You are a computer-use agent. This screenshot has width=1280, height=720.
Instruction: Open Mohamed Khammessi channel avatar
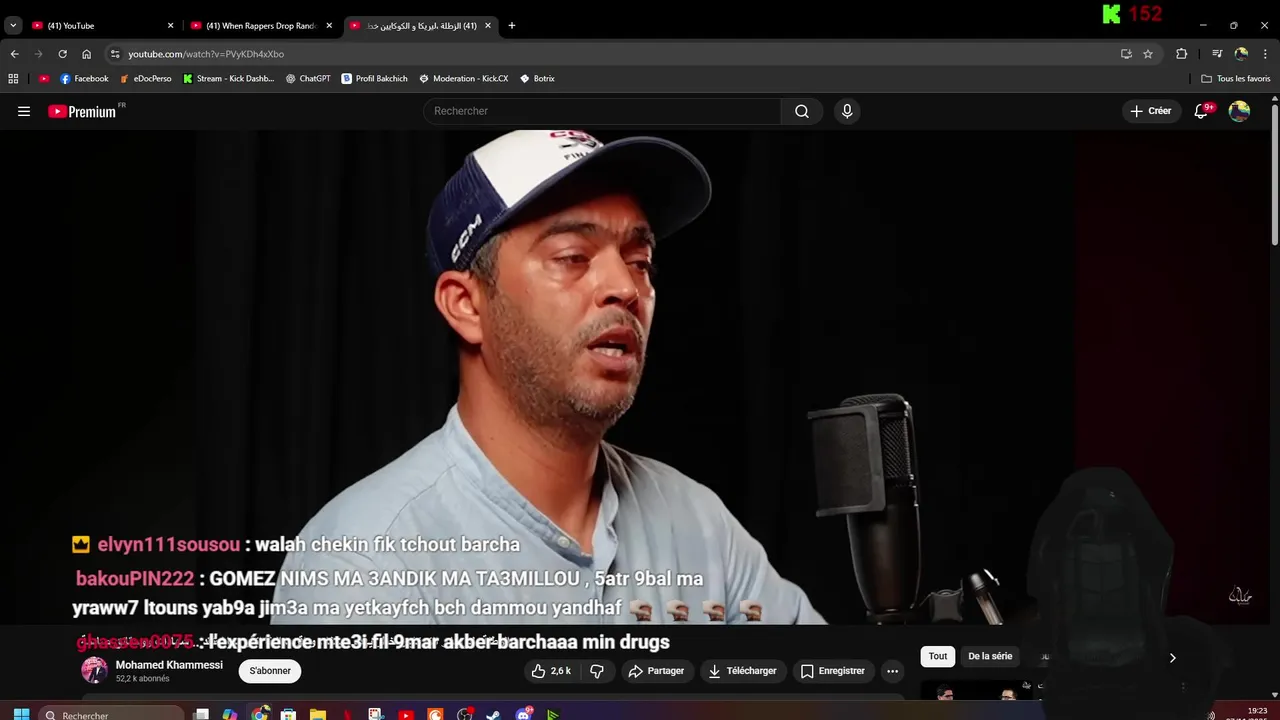click(x=94, y=670)
